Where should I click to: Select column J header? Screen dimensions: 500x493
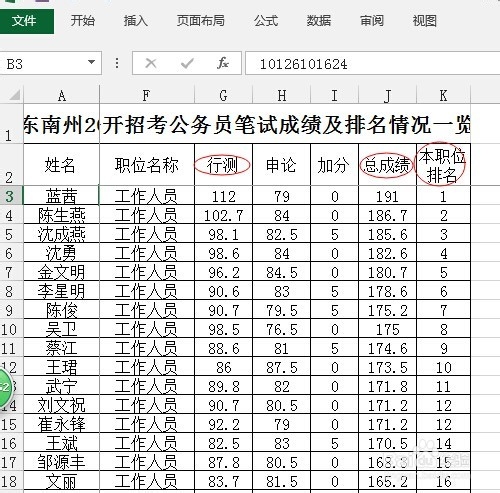[x=387, y=96]
